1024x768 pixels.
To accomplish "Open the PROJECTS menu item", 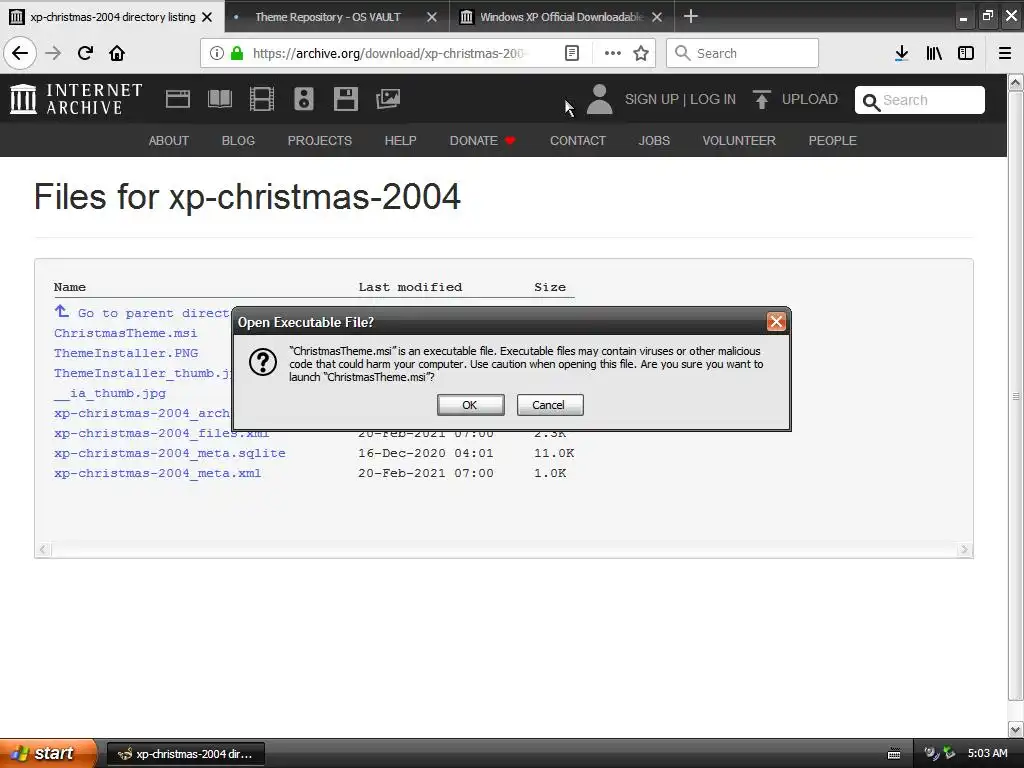I will tap(320, 140).
